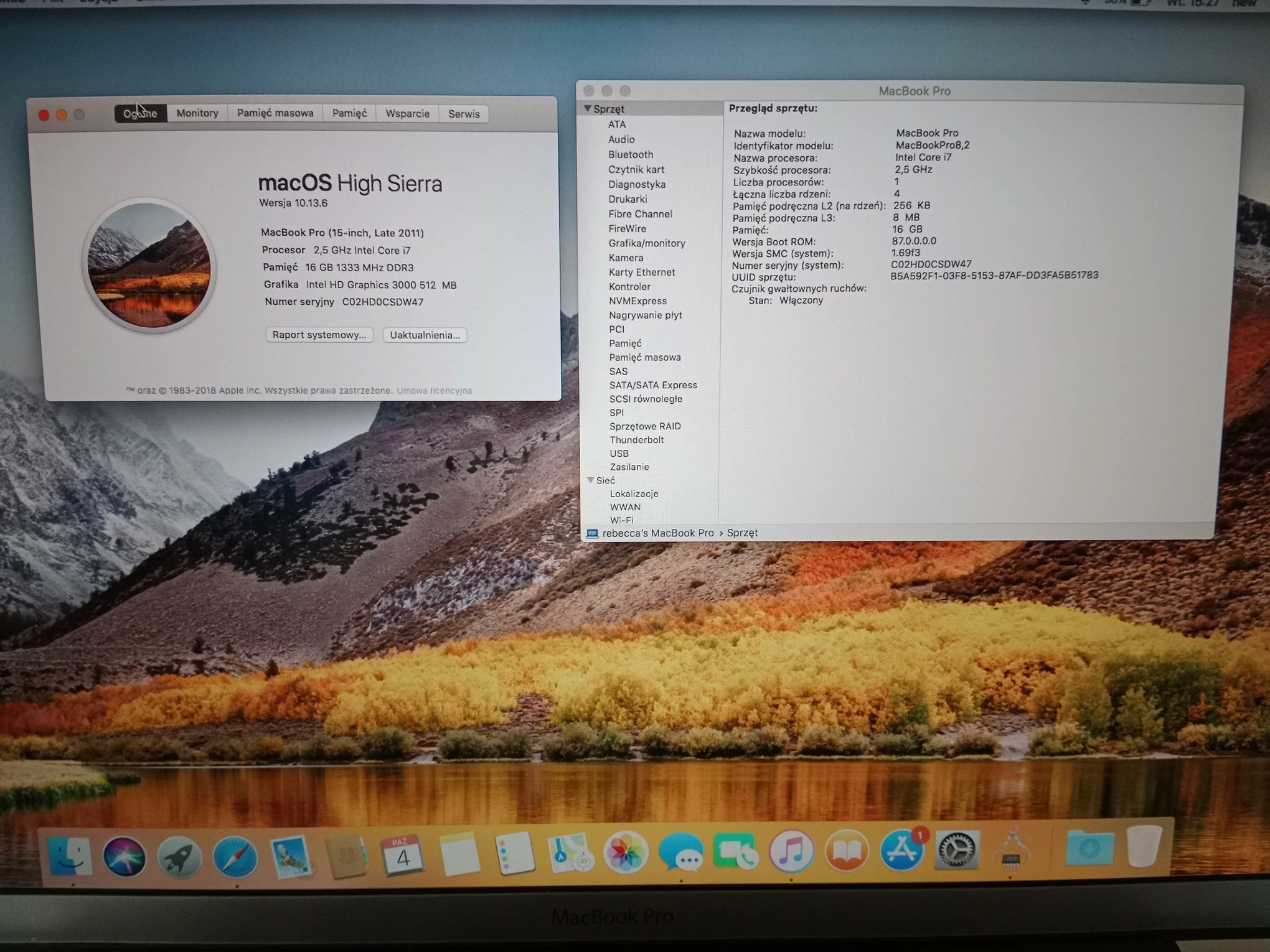This screenshot has height=952, width=1270.
Task: Open Photos from the Dock
Action: 626,854
